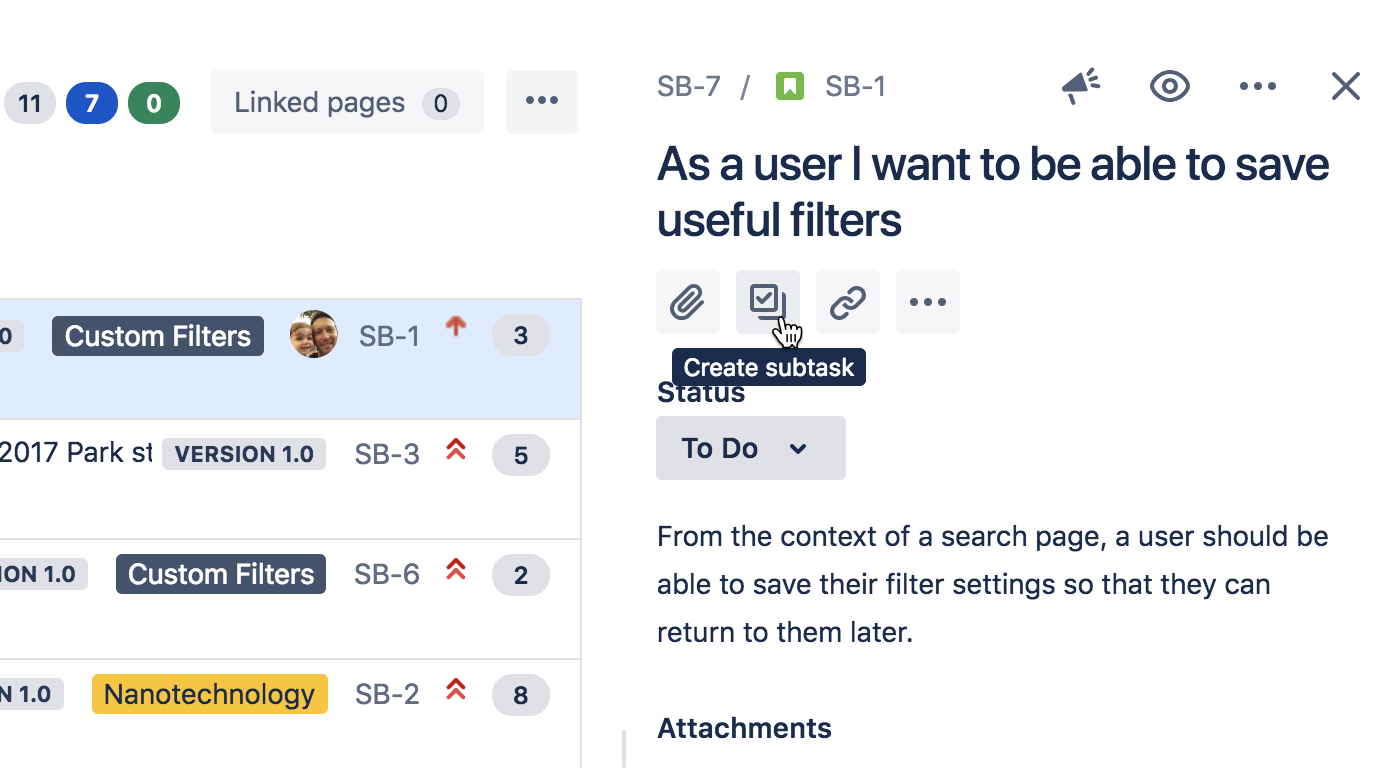Click the link issue icon
1400x768 pixels.
tap(848, 302)
